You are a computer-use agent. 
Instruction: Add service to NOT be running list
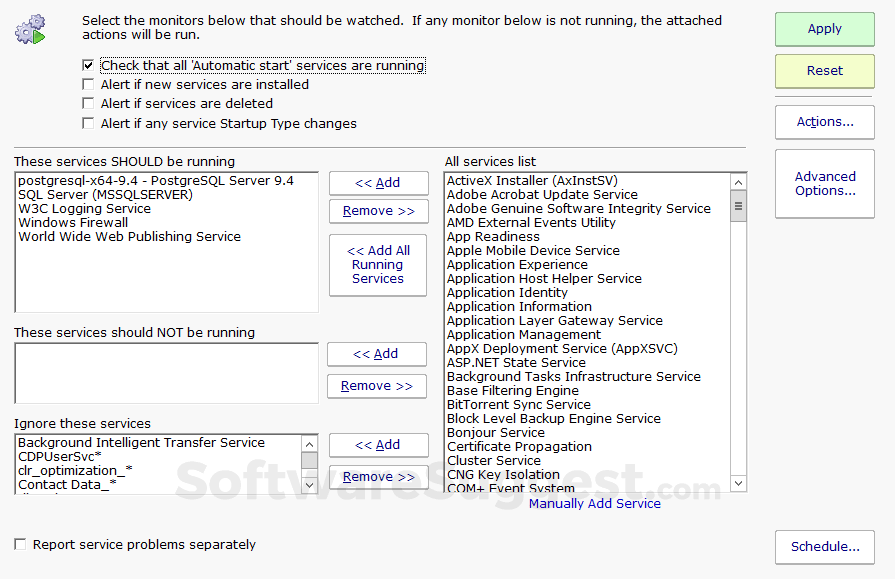coord(376,354)
